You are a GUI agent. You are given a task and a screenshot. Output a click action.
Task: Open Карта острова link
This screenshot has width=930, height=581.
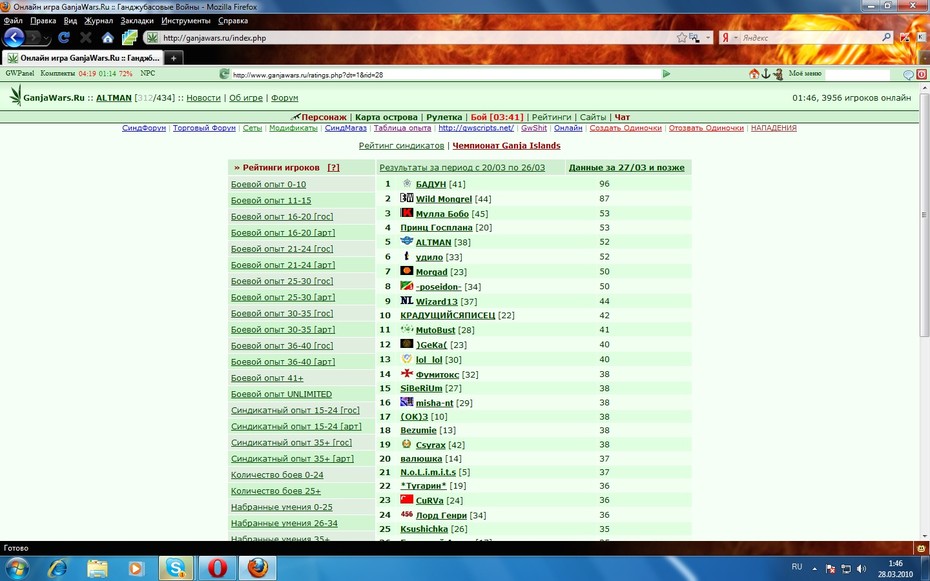[386, 117]
